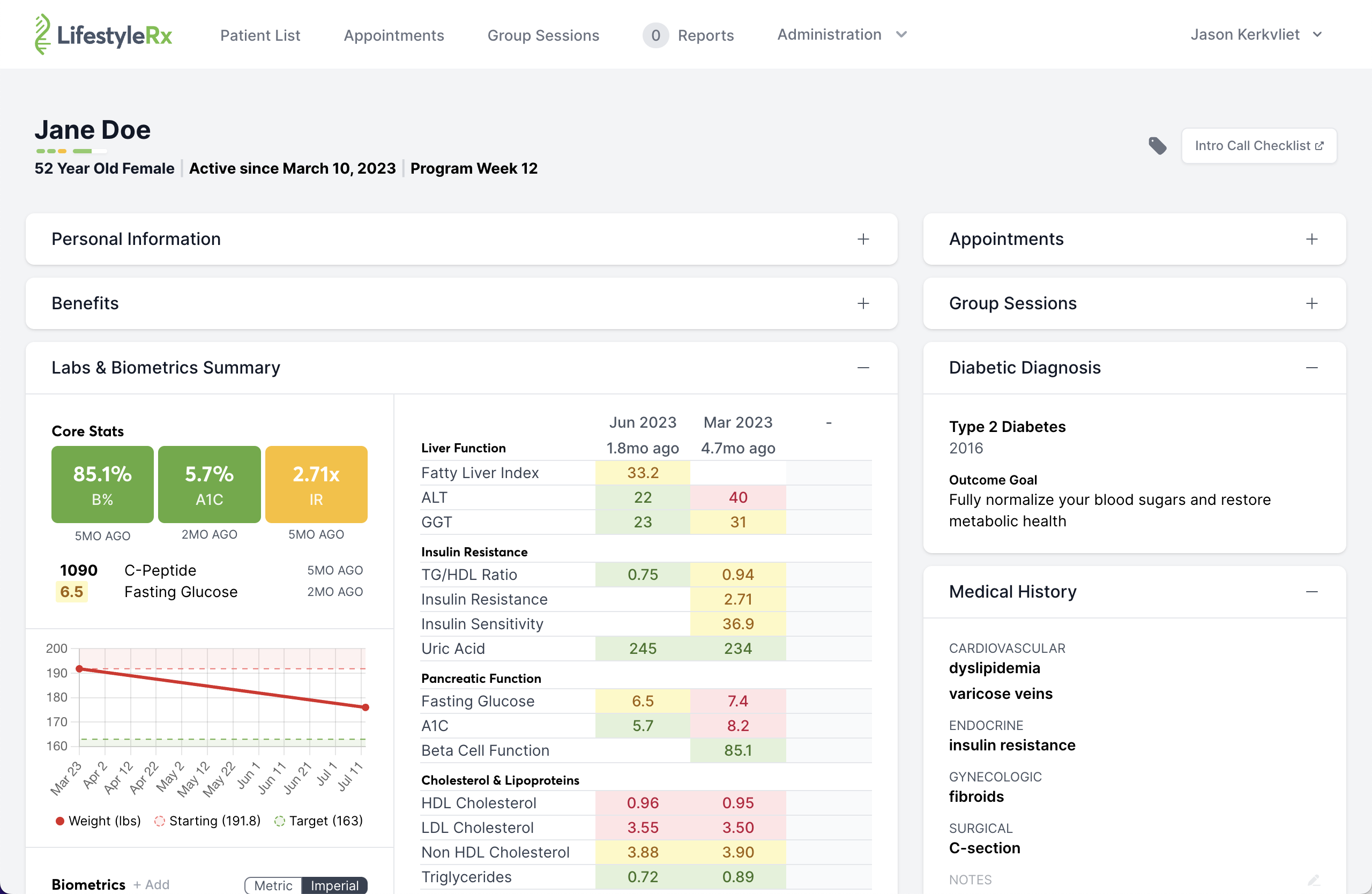The width and height of the screenshot is (1372, 894).
Task: Expand Personal Information with plus icon
Action: coord(862,239)
